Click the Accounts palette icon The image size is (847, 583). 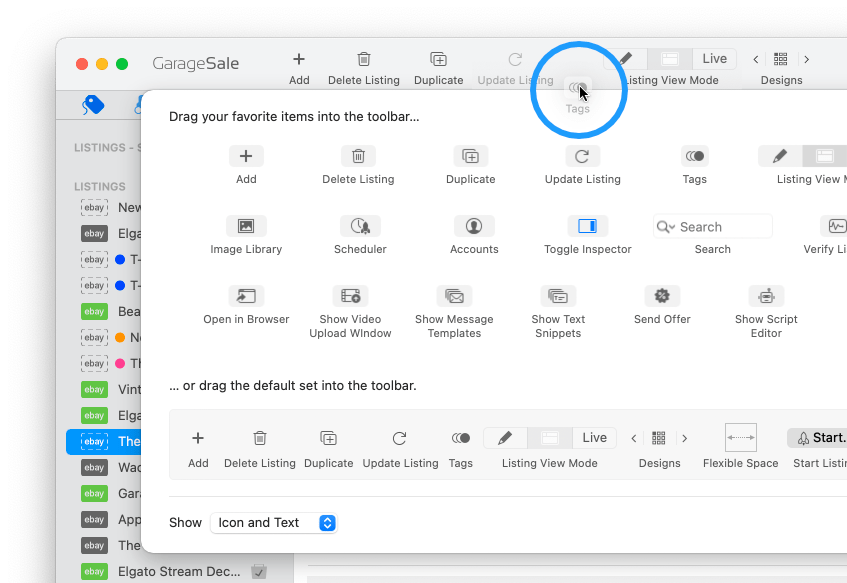pos(474,226)
